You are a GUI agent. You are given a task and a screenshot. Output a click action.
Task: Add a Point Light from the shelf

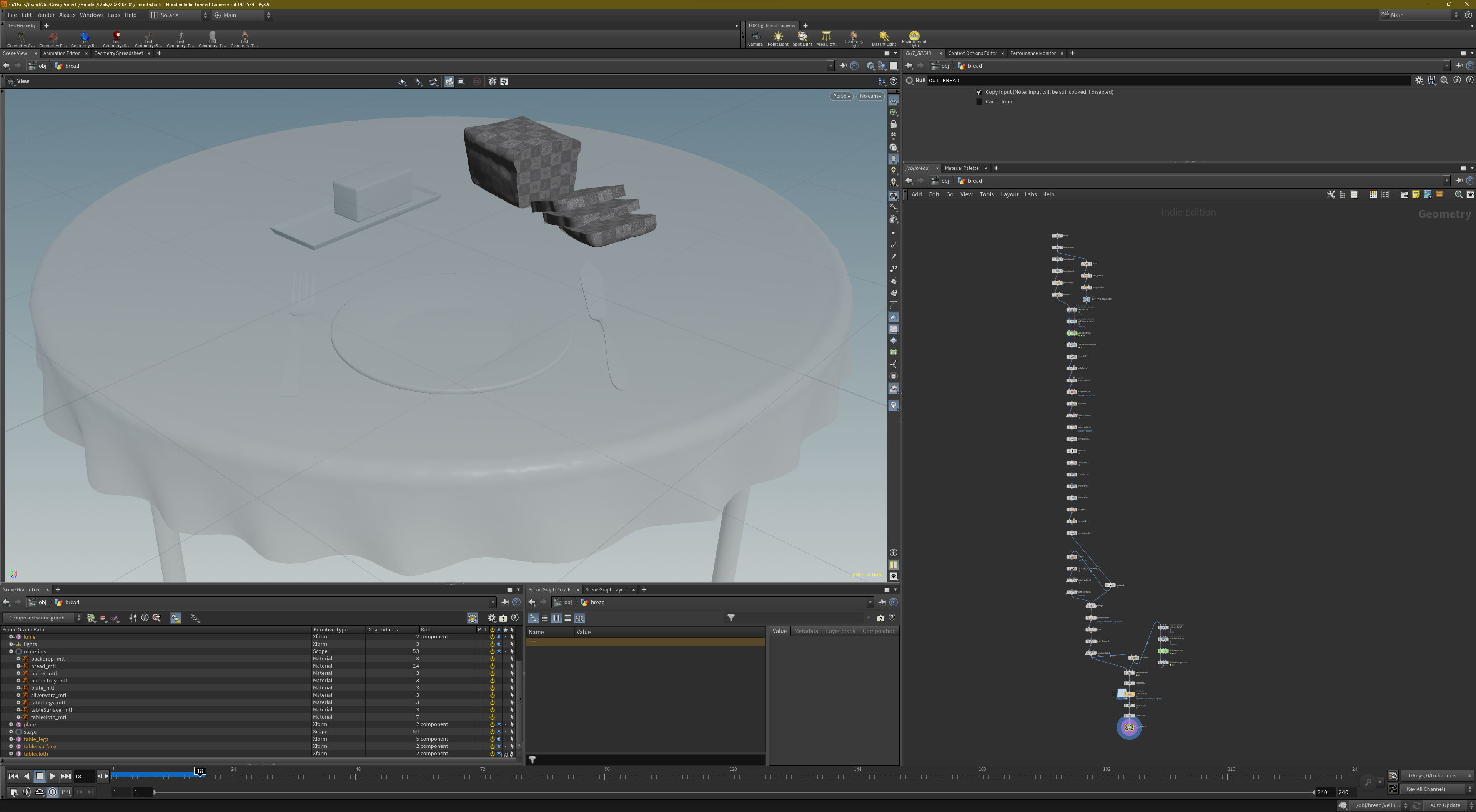click(777, 39)
